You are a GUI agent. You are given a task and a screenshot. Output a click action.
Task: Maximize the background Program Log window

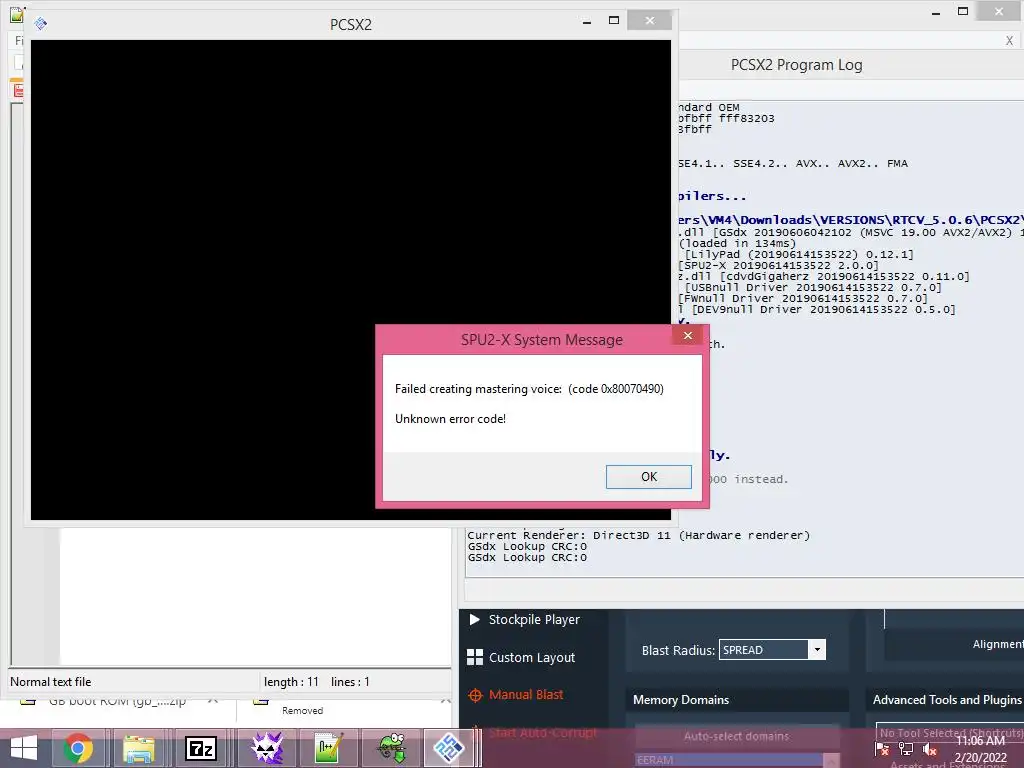tap(963, 11)
